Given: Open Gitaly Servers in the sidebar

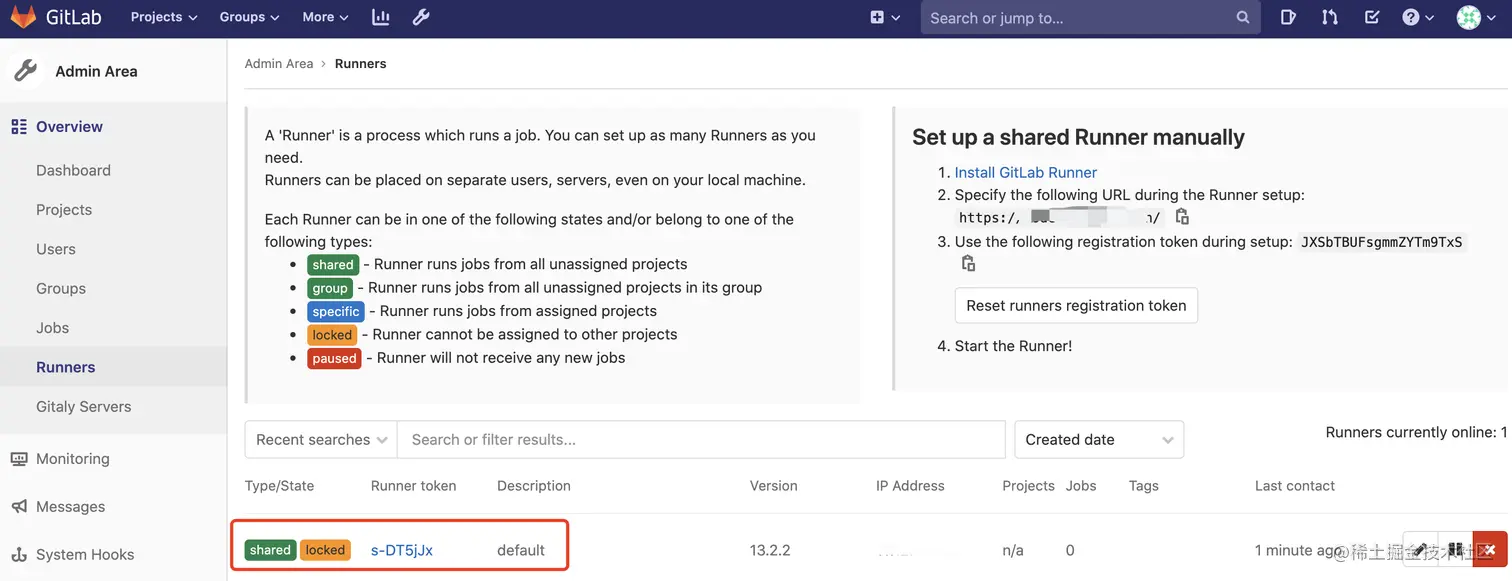Looking at the screenshot, I should (x=84, y=407).
